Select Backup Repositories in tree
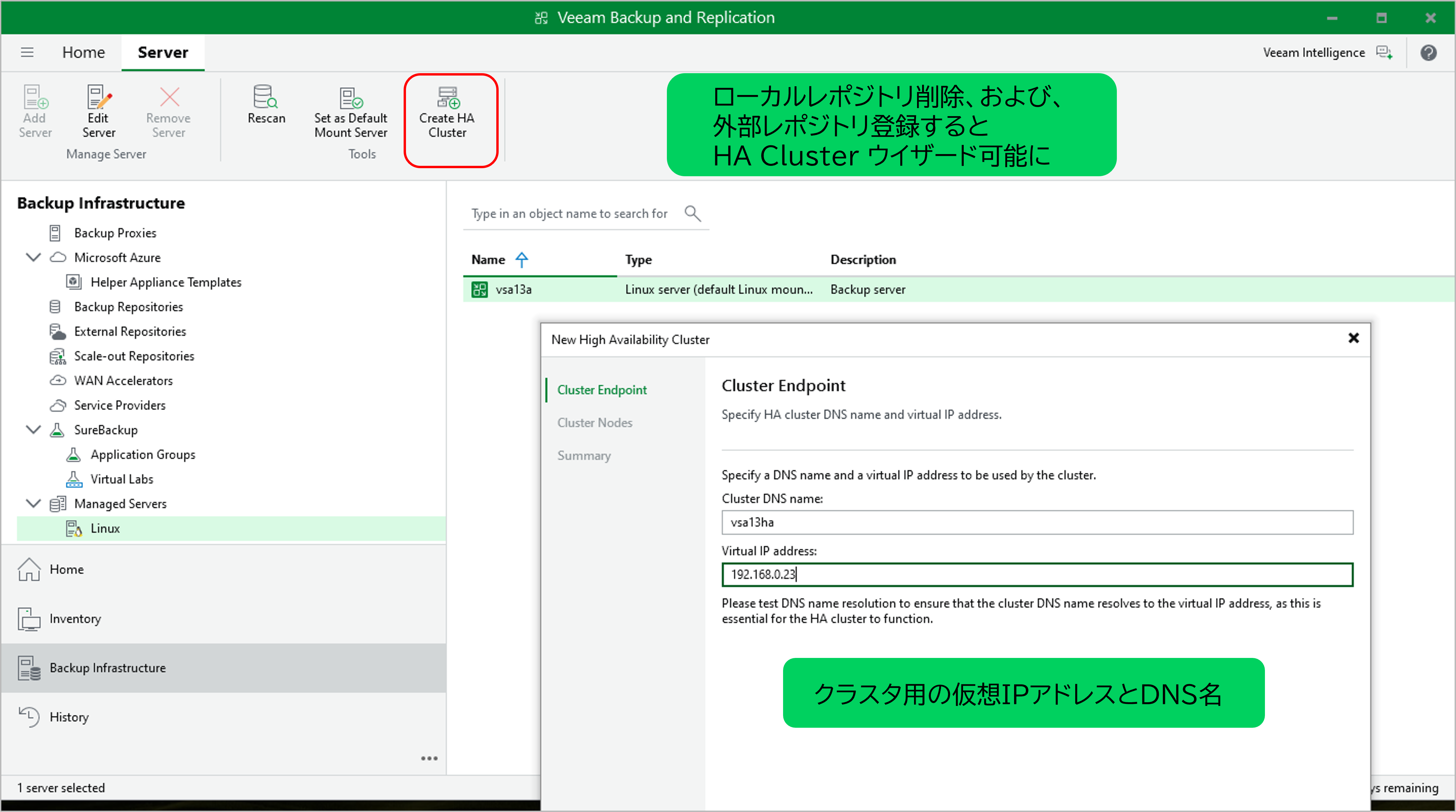Image resolution: width=1456 pixels, height=812 pixels. pyautogui.click(x=128, y=307)
